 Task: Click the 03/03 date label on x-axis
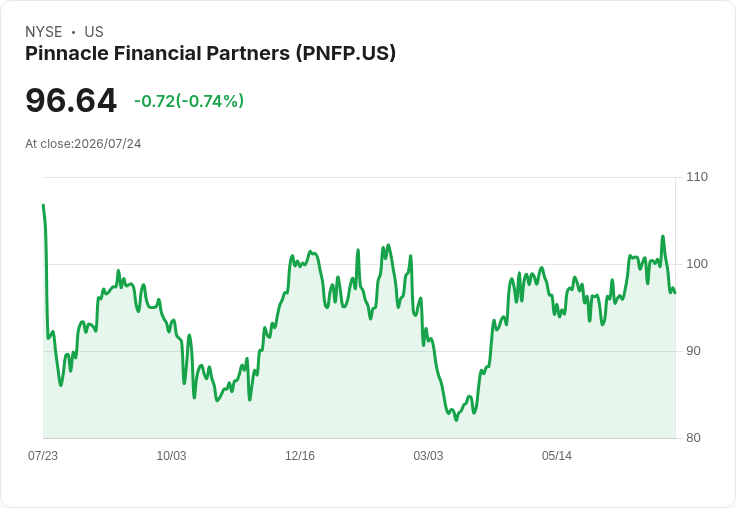(x=428, y=455)
